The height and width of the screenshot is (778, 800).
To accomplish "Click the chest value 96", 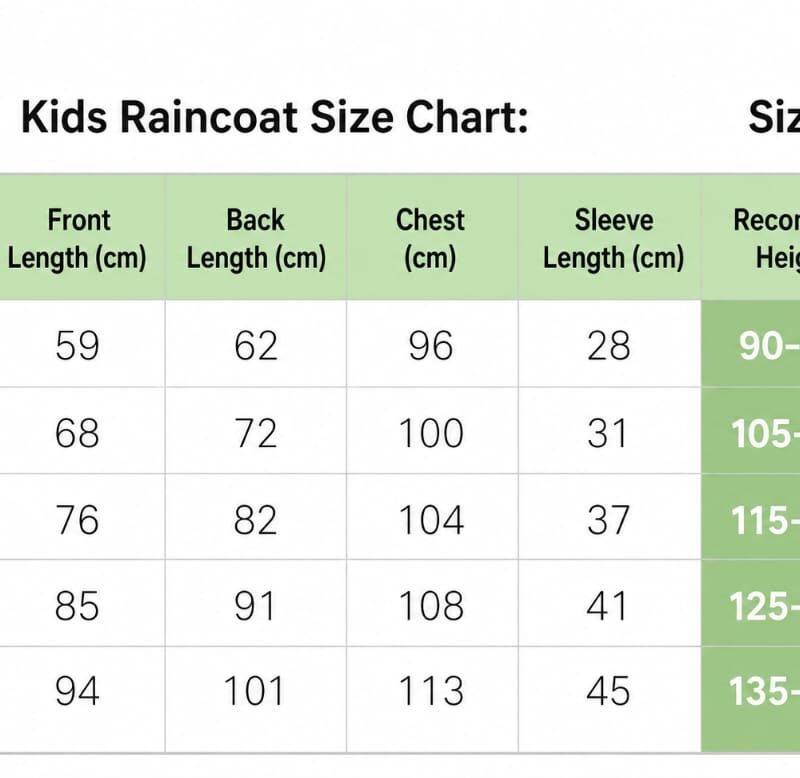I will click(431, 346).
